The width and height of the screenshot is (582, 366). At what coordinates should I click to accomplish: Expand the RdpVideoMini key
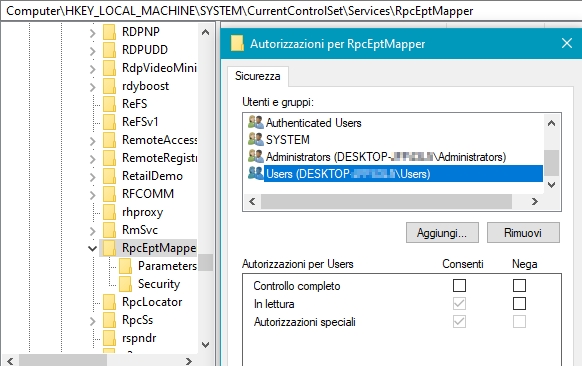(92, 69)
